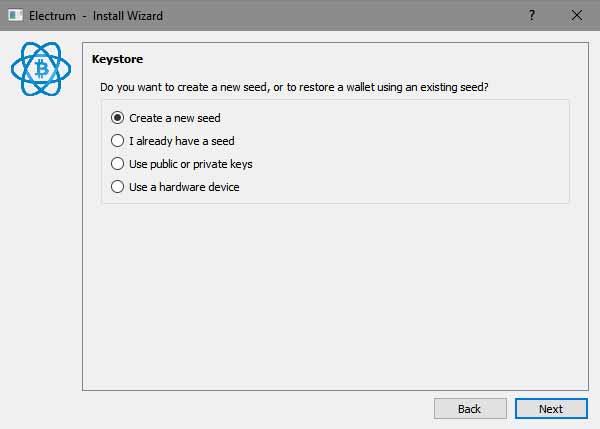Click the "Use a hardware device" label text

184,187
